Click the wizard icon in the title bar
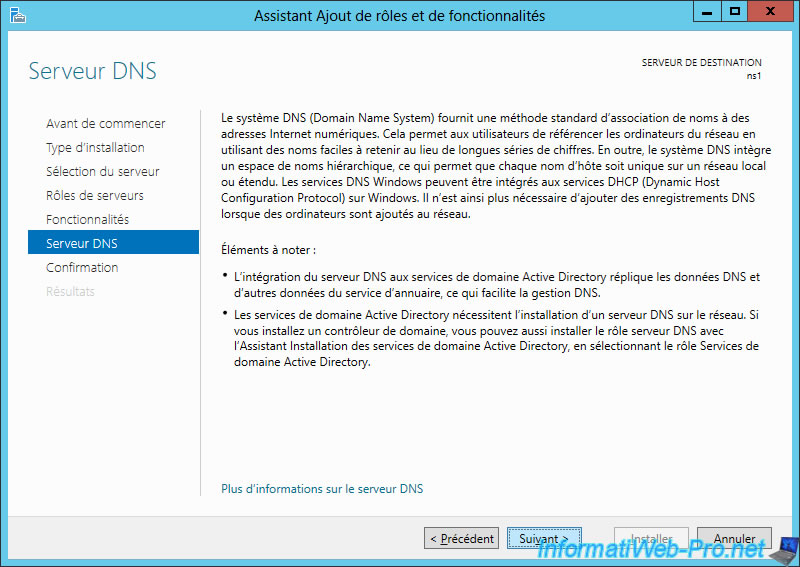This screenshot has height=567, width=800. 17,15
